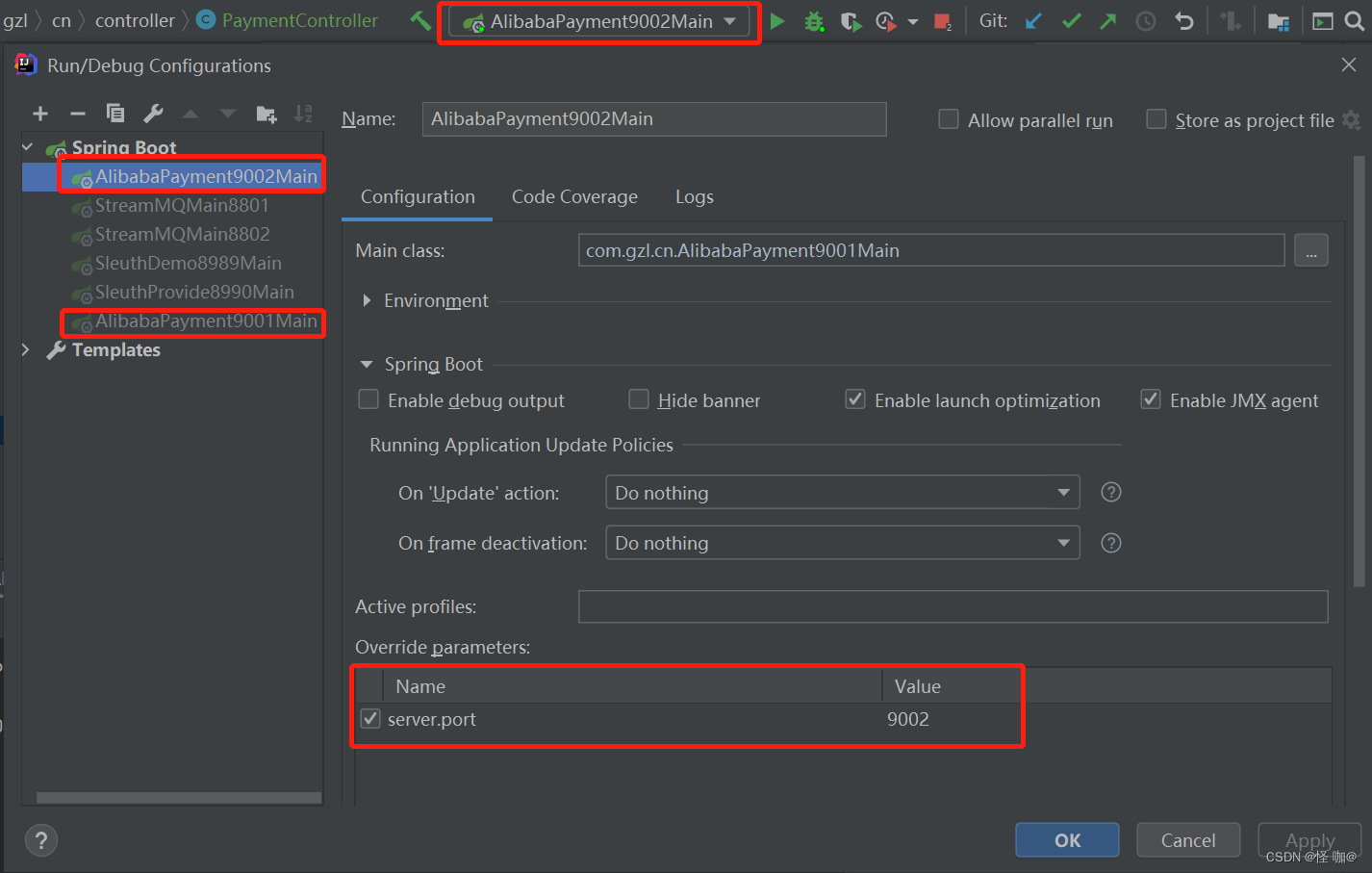This screenshot has height=873, width=1372.
Task: Uncheck Enable launch optimization
Action: click(855, 399)
